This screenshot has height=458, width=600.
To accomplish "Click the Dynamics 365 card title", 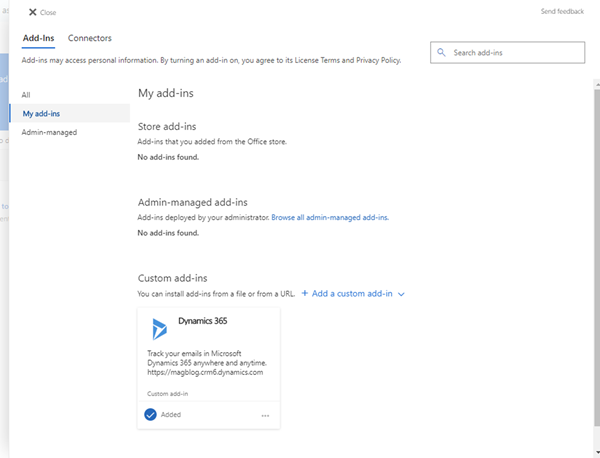I will click(x=203, y=322).
